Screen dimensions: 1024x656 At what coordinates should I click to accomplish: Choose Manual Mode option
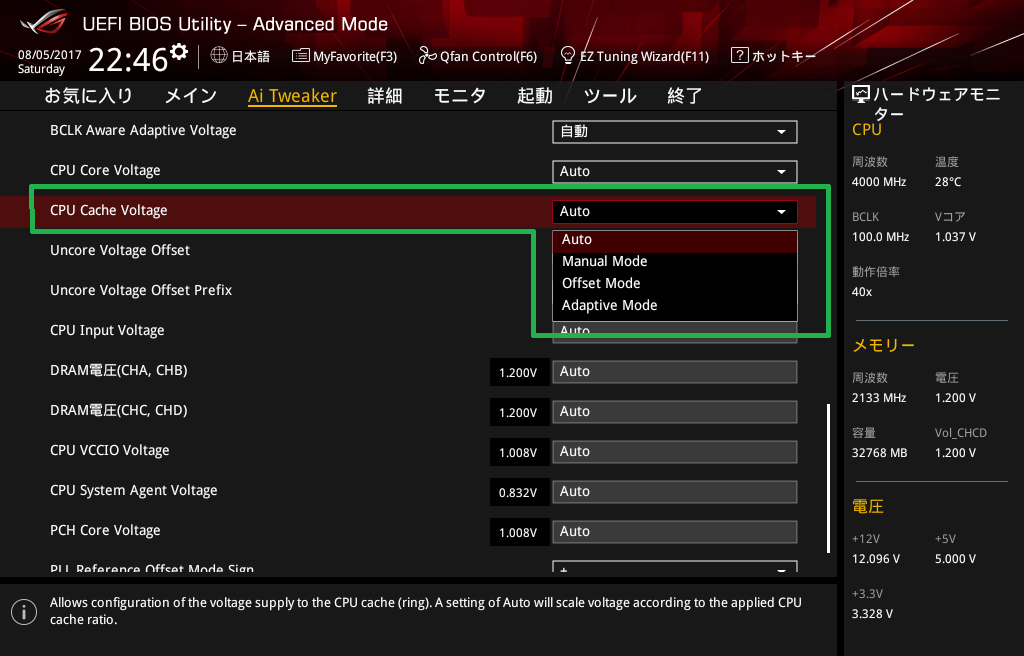click(x=675, y=261)
